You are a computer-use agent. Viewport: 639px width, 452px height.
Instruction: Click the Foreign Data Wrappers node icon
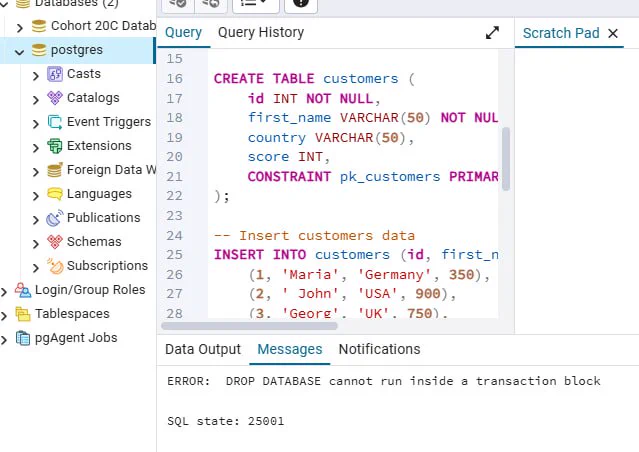point(55,170)
